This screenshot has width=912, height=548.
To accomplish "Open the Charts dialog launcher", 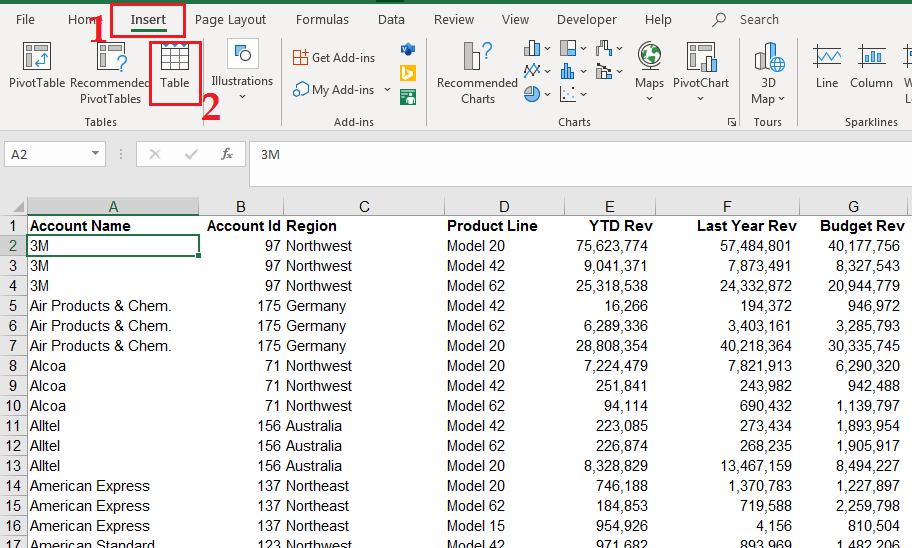I will 732,122.
